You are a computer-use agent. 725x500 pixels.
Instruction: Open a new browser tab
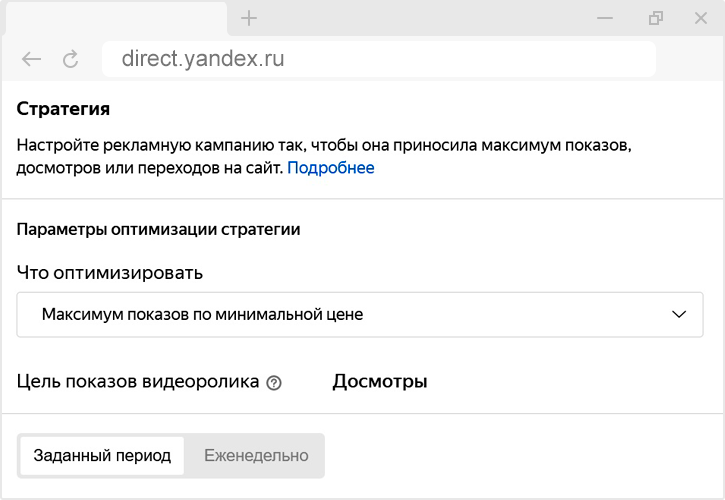250,18
